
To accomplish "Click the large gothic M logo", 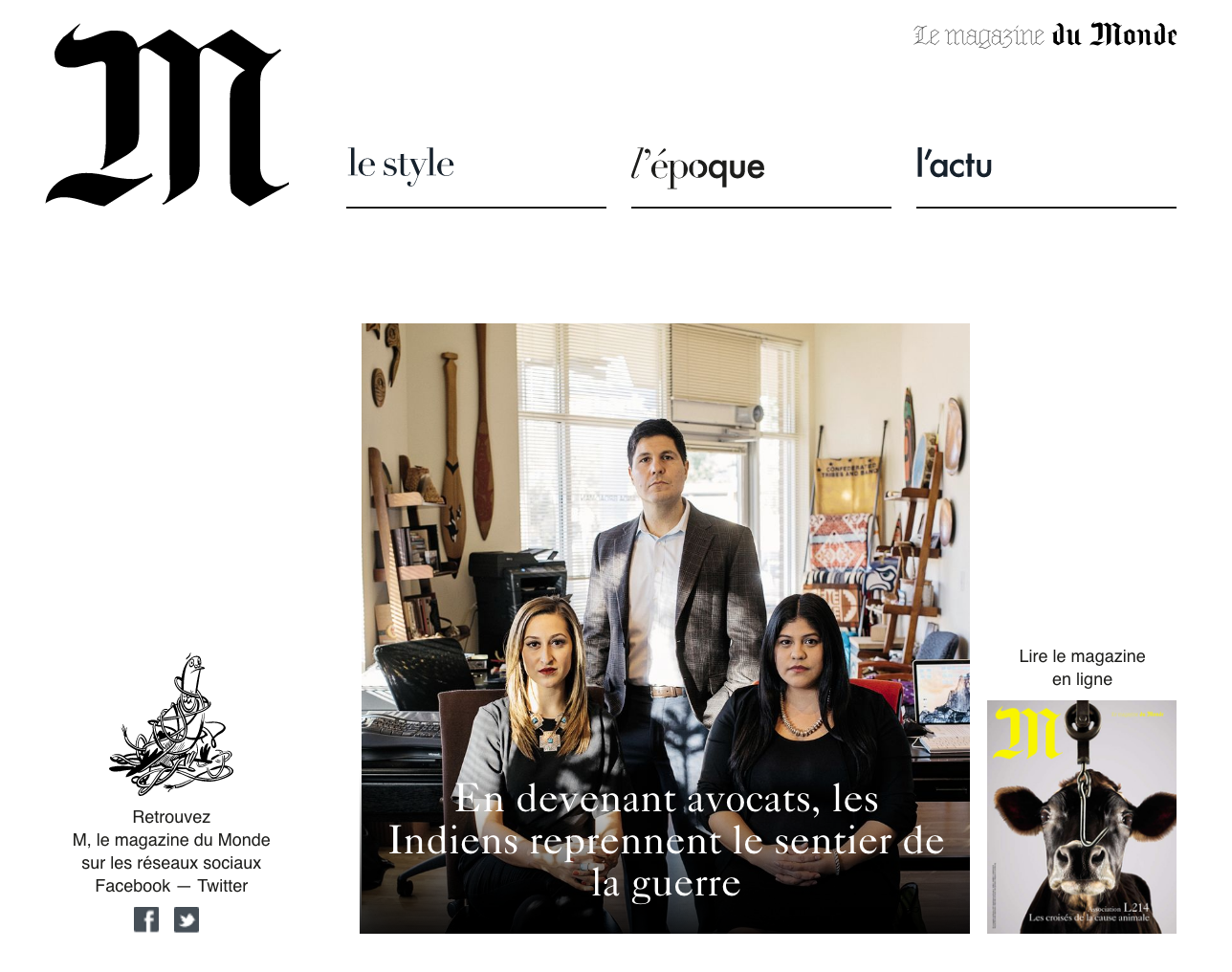I will [x=167, y=115].
